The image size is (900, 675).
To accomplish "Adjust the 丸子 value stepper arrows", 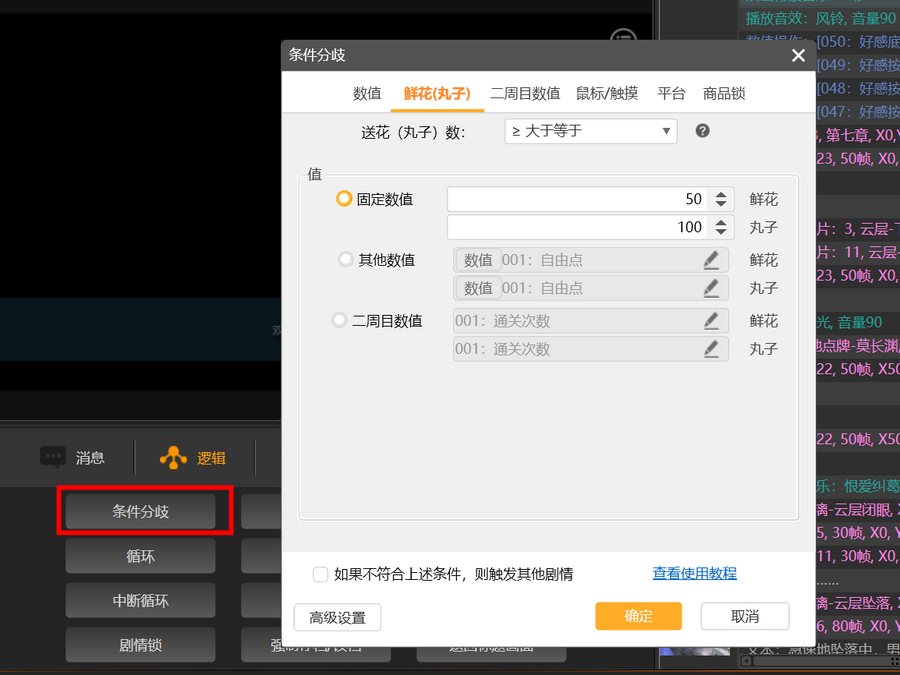I will pyautogui.click(x=720, y=227).
